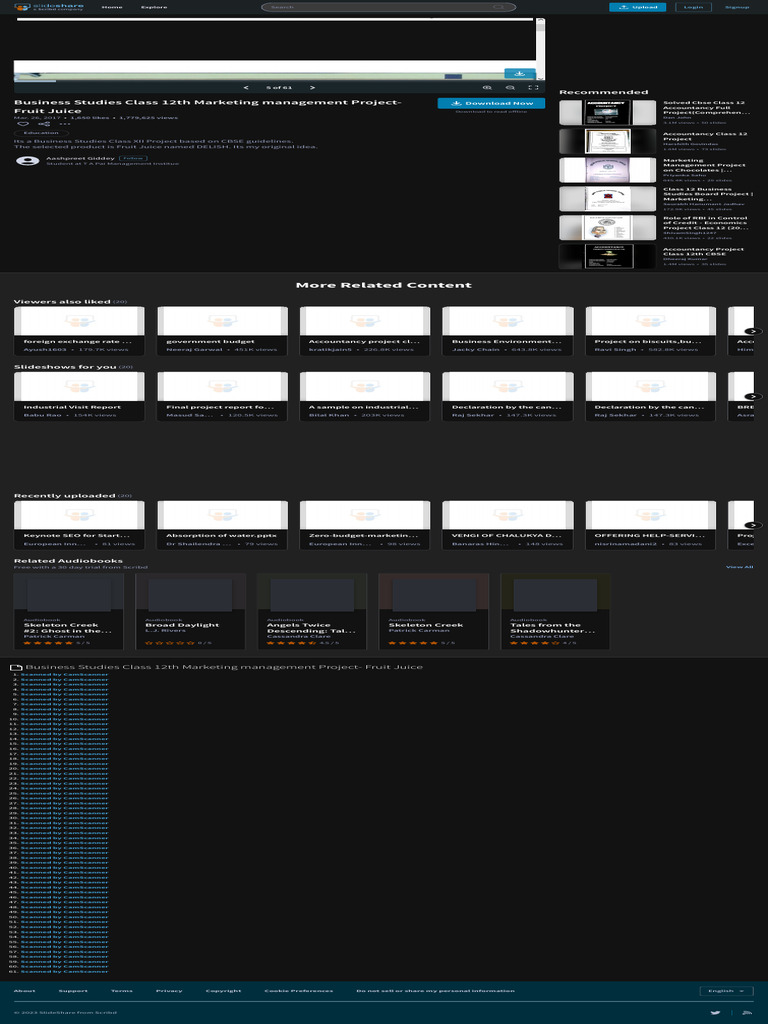Open Angels Twice Descending audiobook
This screenshot has width=768, height=1024.
312,611
